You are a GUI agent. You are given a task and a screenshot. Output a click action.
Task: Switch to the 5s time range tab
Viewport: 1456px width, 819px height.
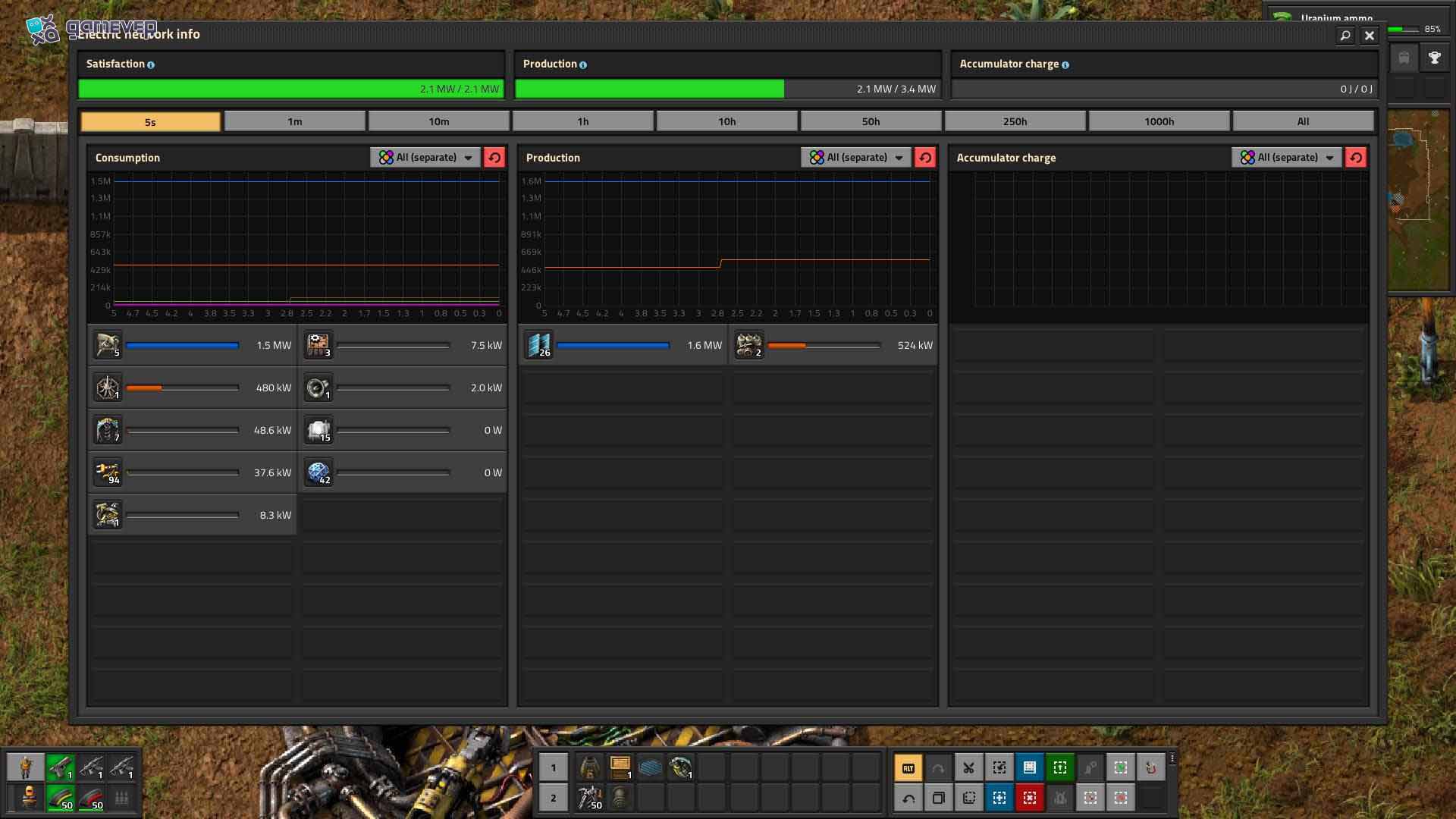coord(150,121)
